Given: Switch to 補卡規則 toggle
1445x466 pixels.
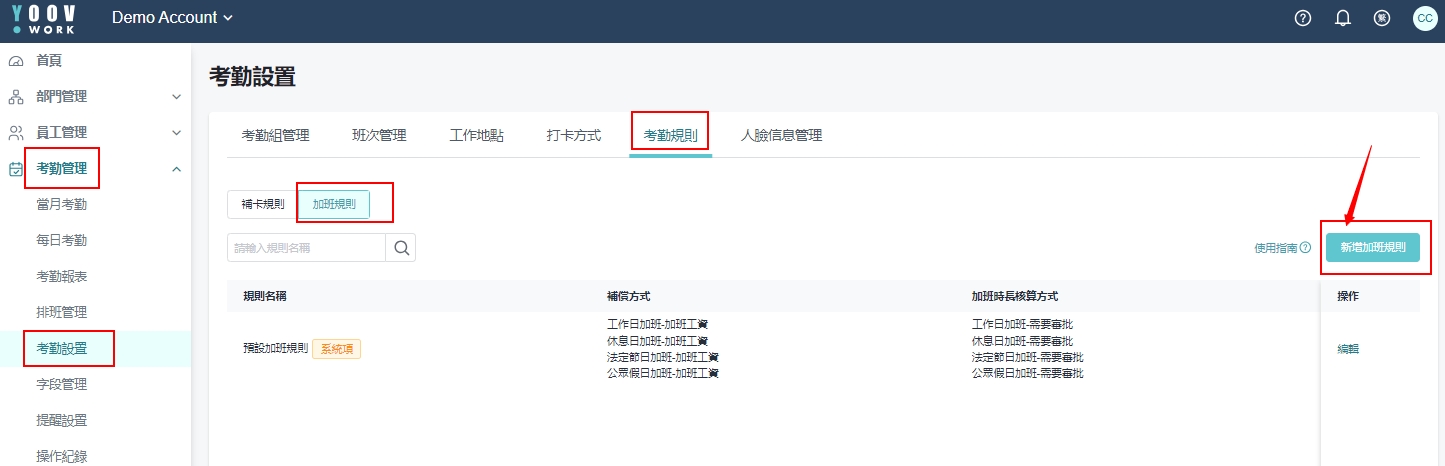Looking at the screenshot, I should coord(262,204).
